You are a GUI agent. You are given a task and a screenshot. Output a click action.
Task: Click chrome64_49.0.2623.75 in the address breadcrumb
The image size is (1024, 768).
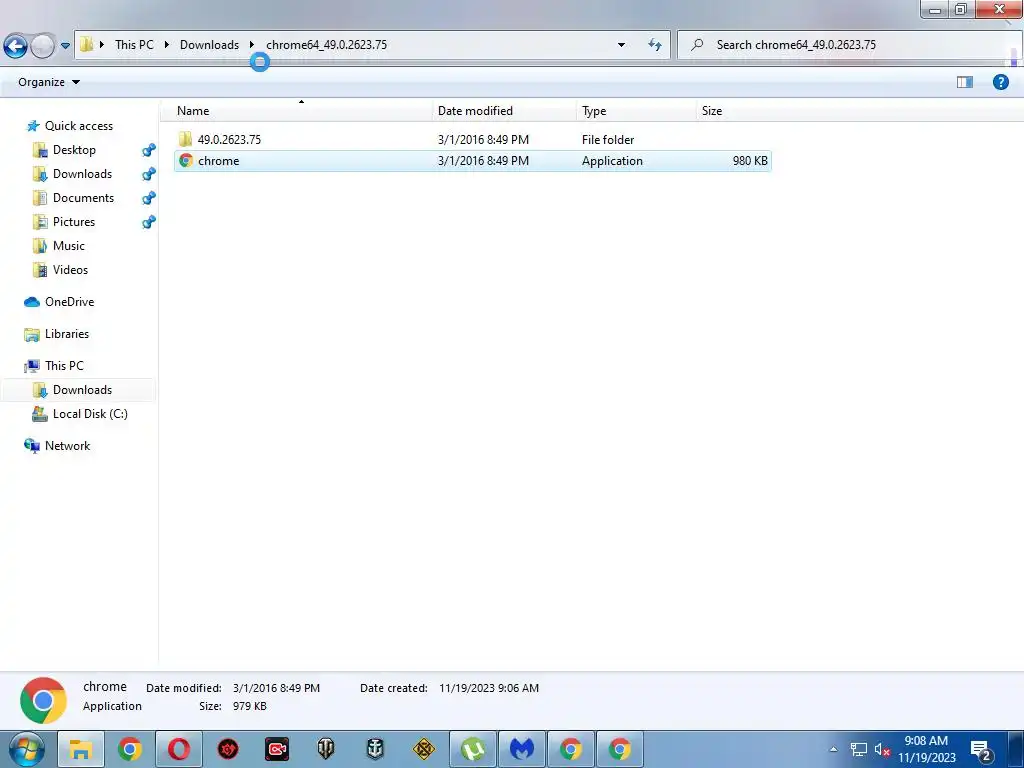pos(327,44)
